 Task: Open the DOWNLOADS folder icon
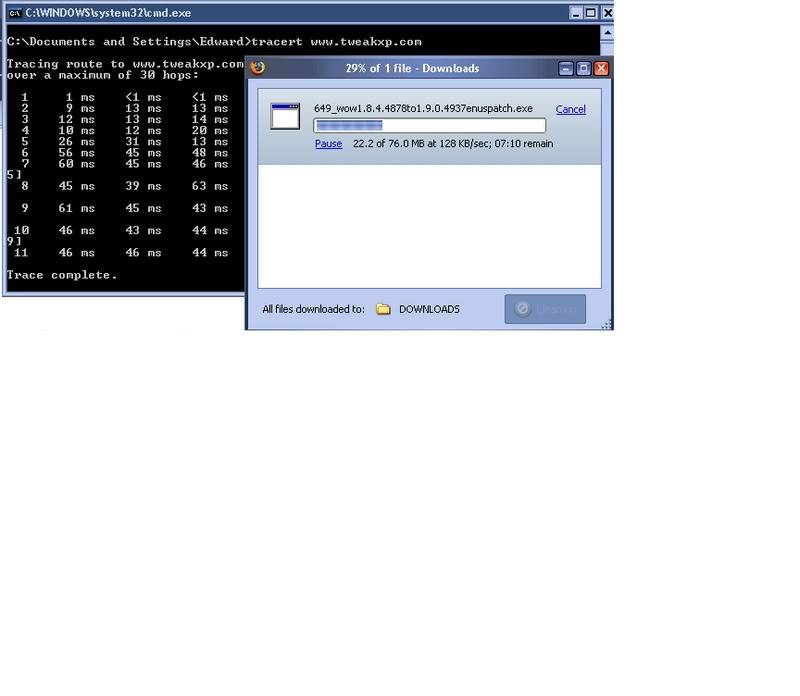[383, 309]
